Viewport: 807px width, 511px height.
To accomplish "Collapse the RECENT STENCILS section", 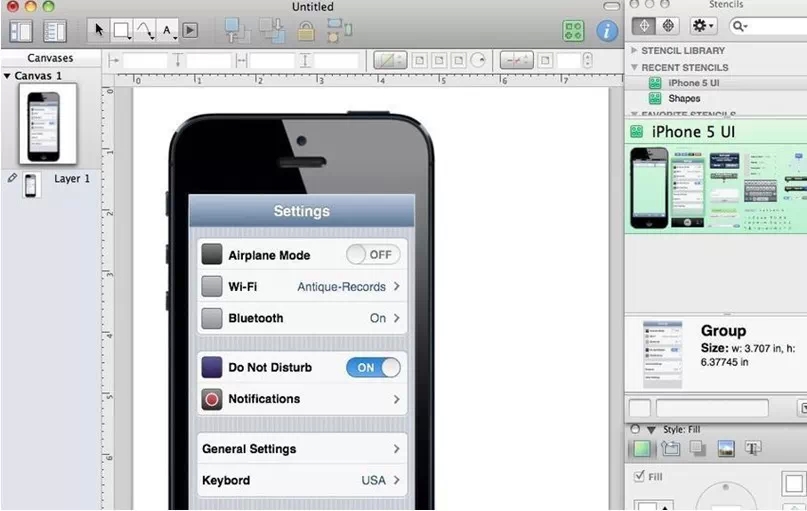I will pos(634,67).
